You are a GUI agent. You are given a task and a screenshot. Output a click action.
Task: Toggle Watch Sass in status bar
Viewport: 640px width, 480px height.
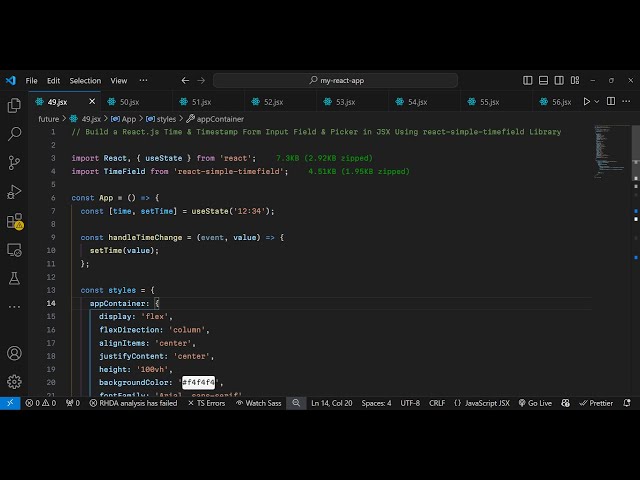tap(258, 403)
